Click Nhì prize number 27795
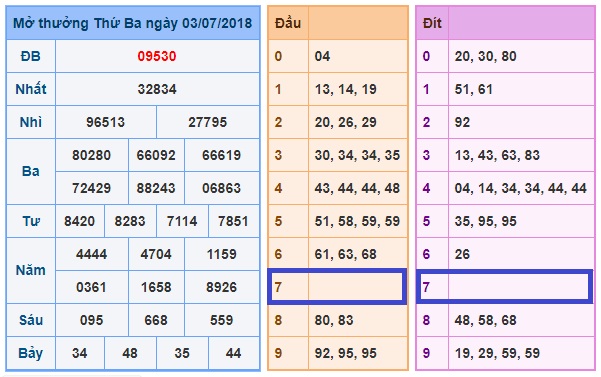The width and height of the screenshot is (601, 377). click(x=207, y=122)
